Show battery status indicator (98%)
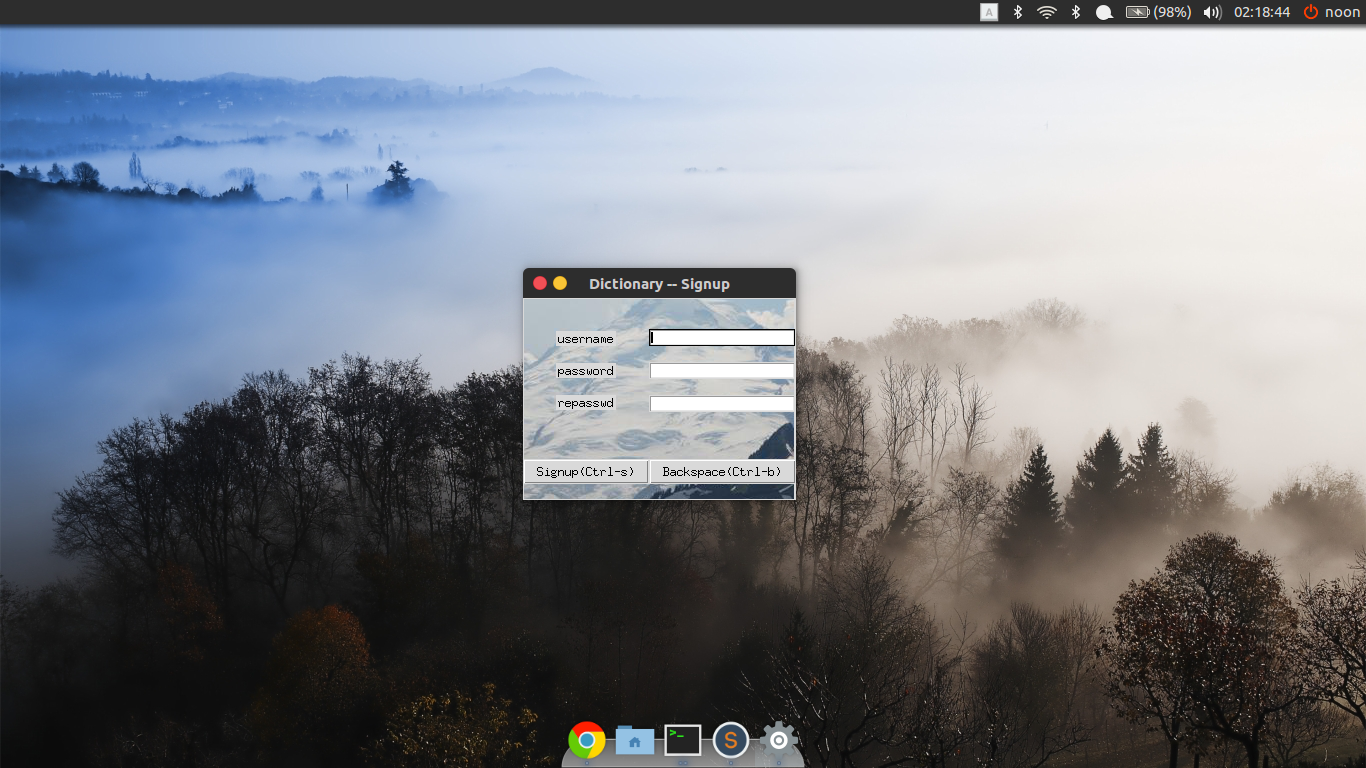 pos(1158,12)
